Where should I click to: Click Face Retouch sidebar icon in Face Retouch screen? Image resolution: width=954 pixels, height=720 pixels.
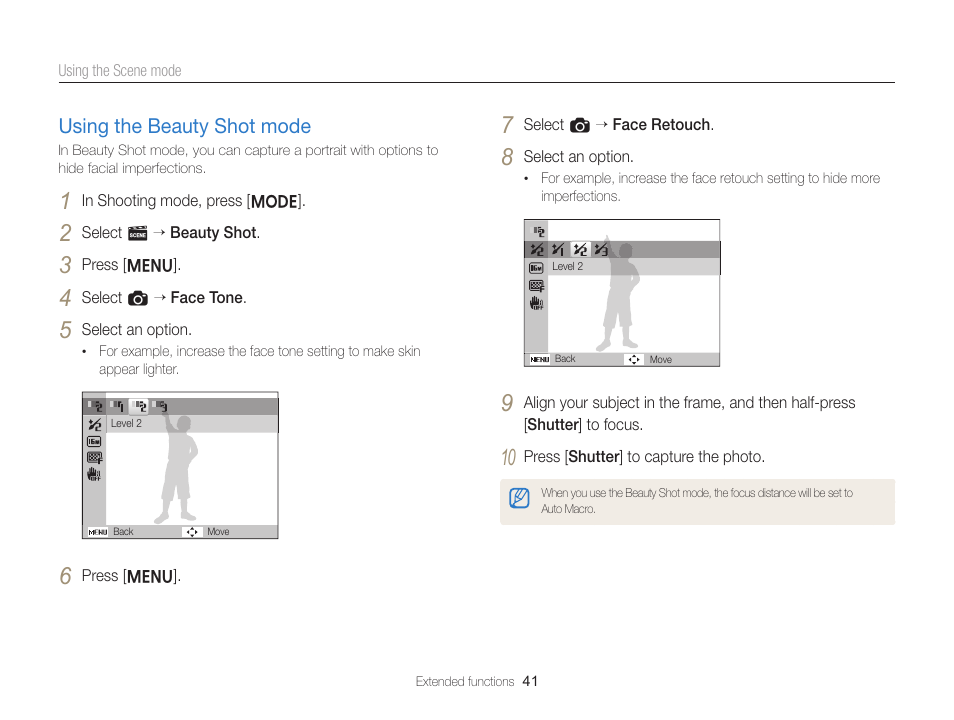(x=536, y=250)
